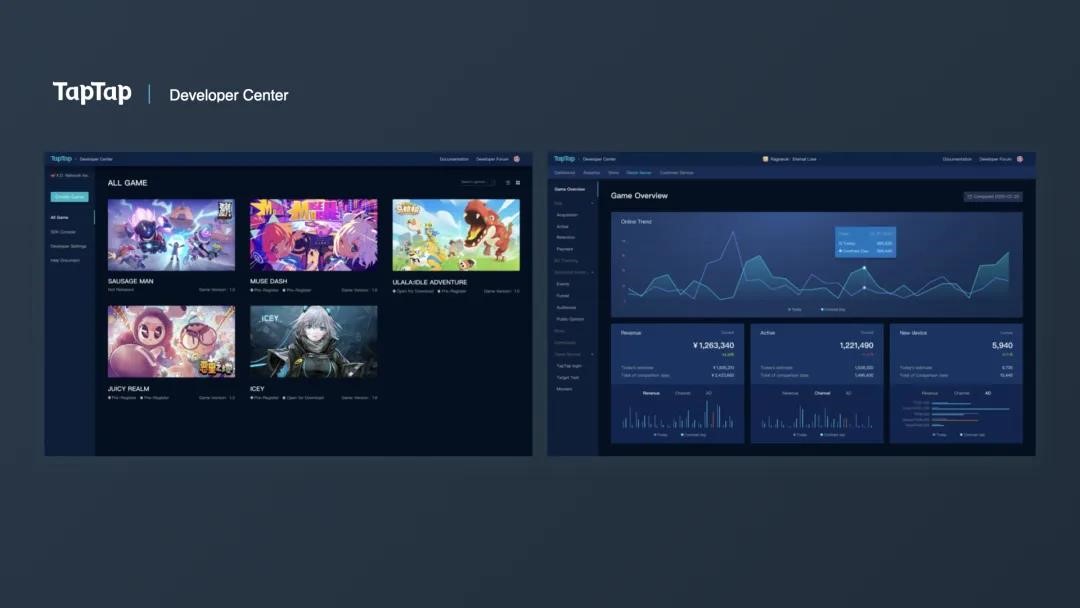Switch to list view icon in All Game
The width and height of the screenshot is (1080, 608).
tap(508, 182)
